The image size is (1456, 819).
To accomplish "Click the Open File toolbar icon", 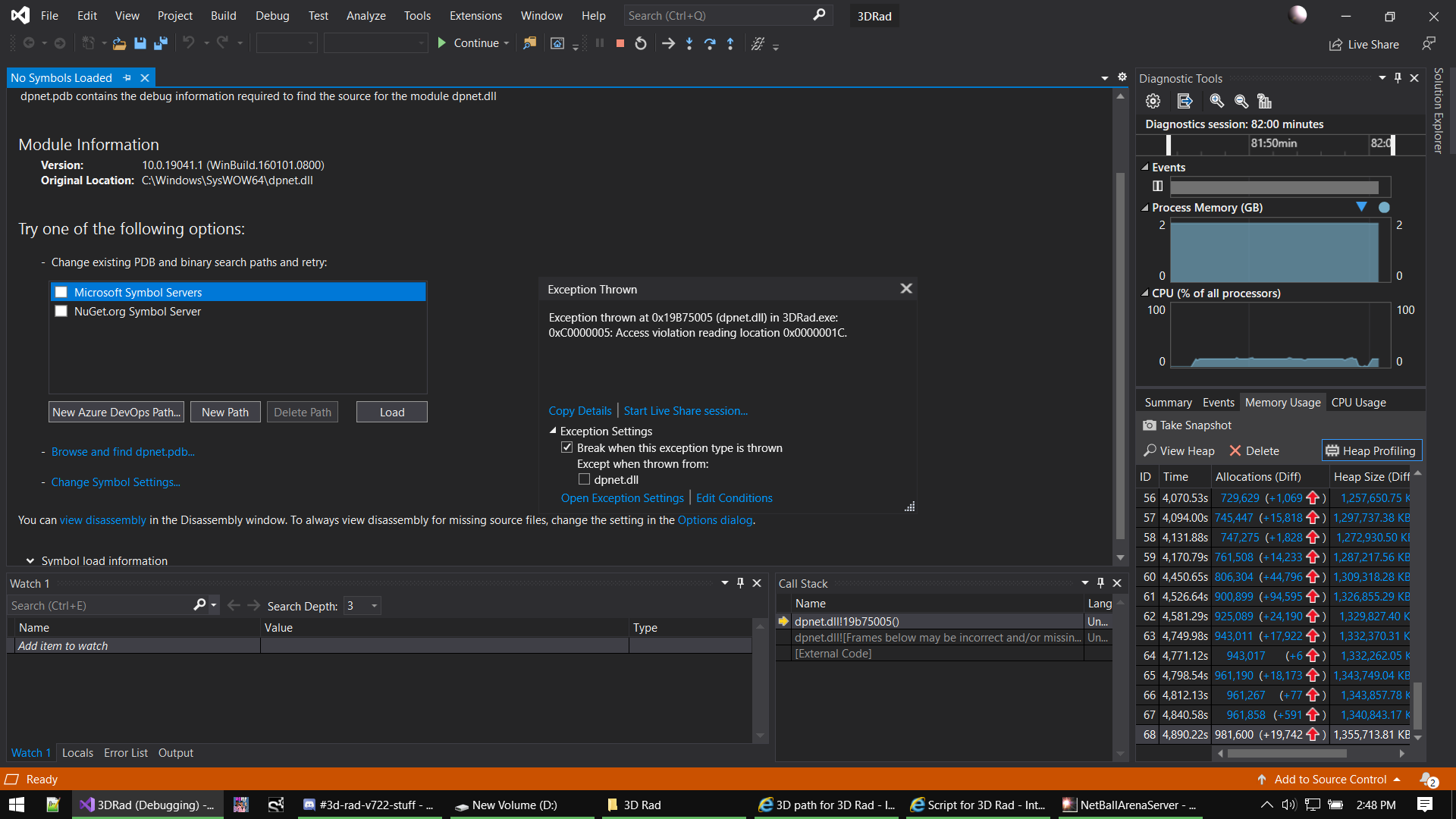I will point(119,44).
